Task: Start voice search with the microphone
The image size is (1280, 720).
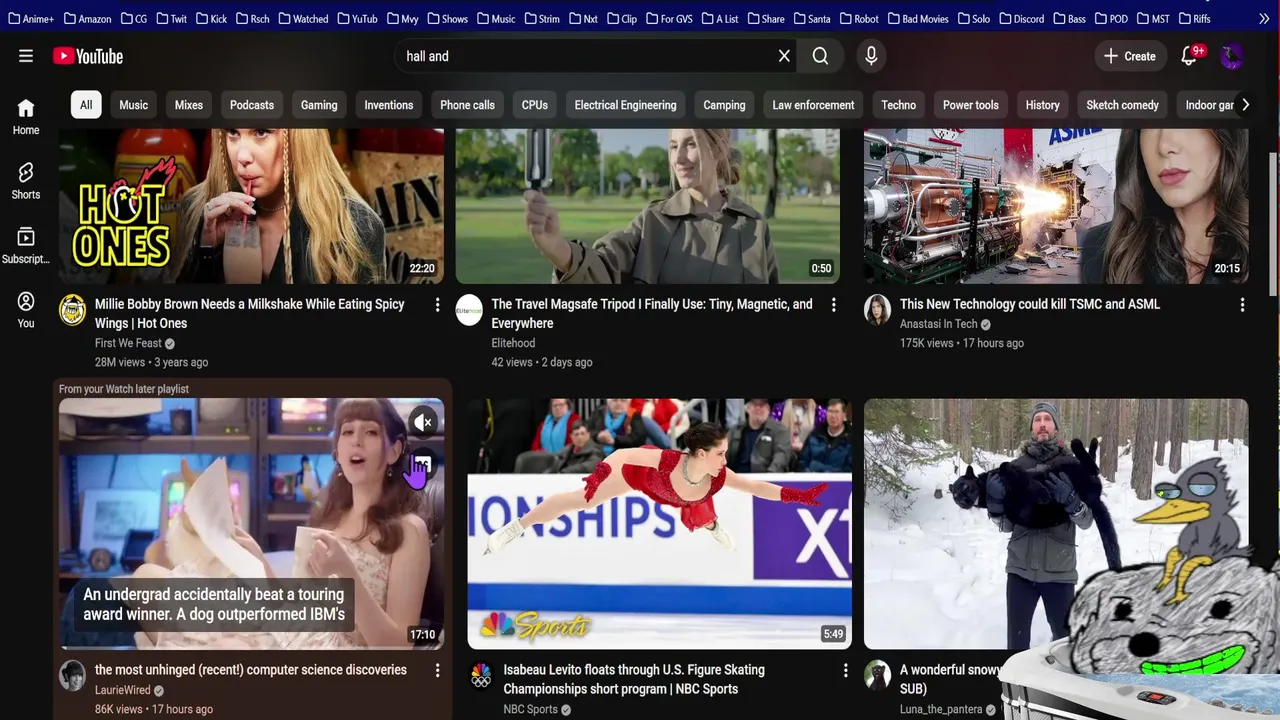Action: 871,56
